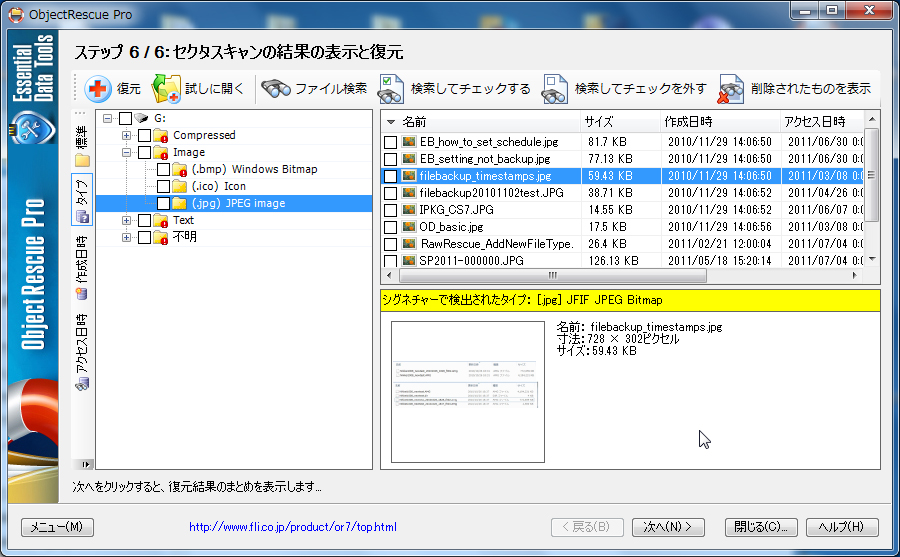The width and height of the screenshot is (900, 557).
Task: Click the image icon of filebackup20101102test.JPG
Action: point(409,193)
